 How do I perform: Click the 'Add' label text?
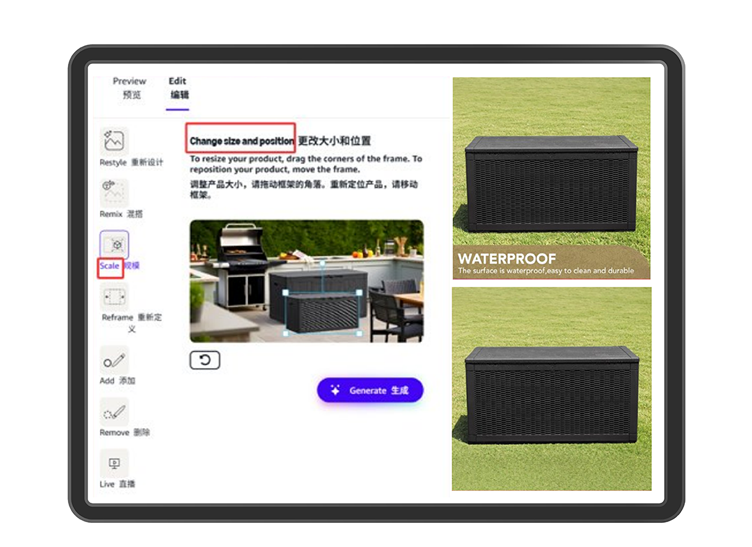(107, 381)
